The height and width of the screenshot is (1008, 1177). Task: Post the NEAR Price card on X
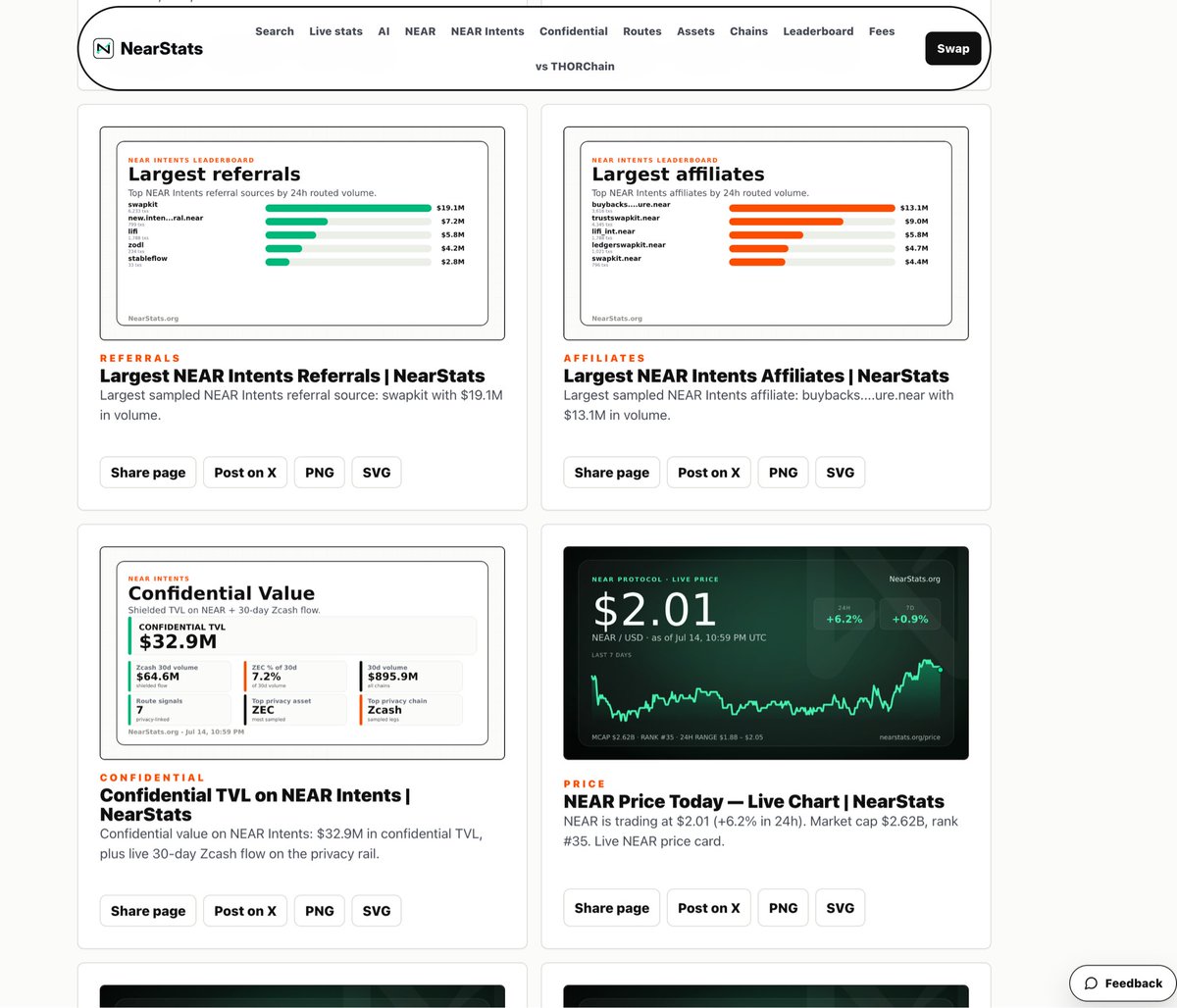(x=709, y=908)
